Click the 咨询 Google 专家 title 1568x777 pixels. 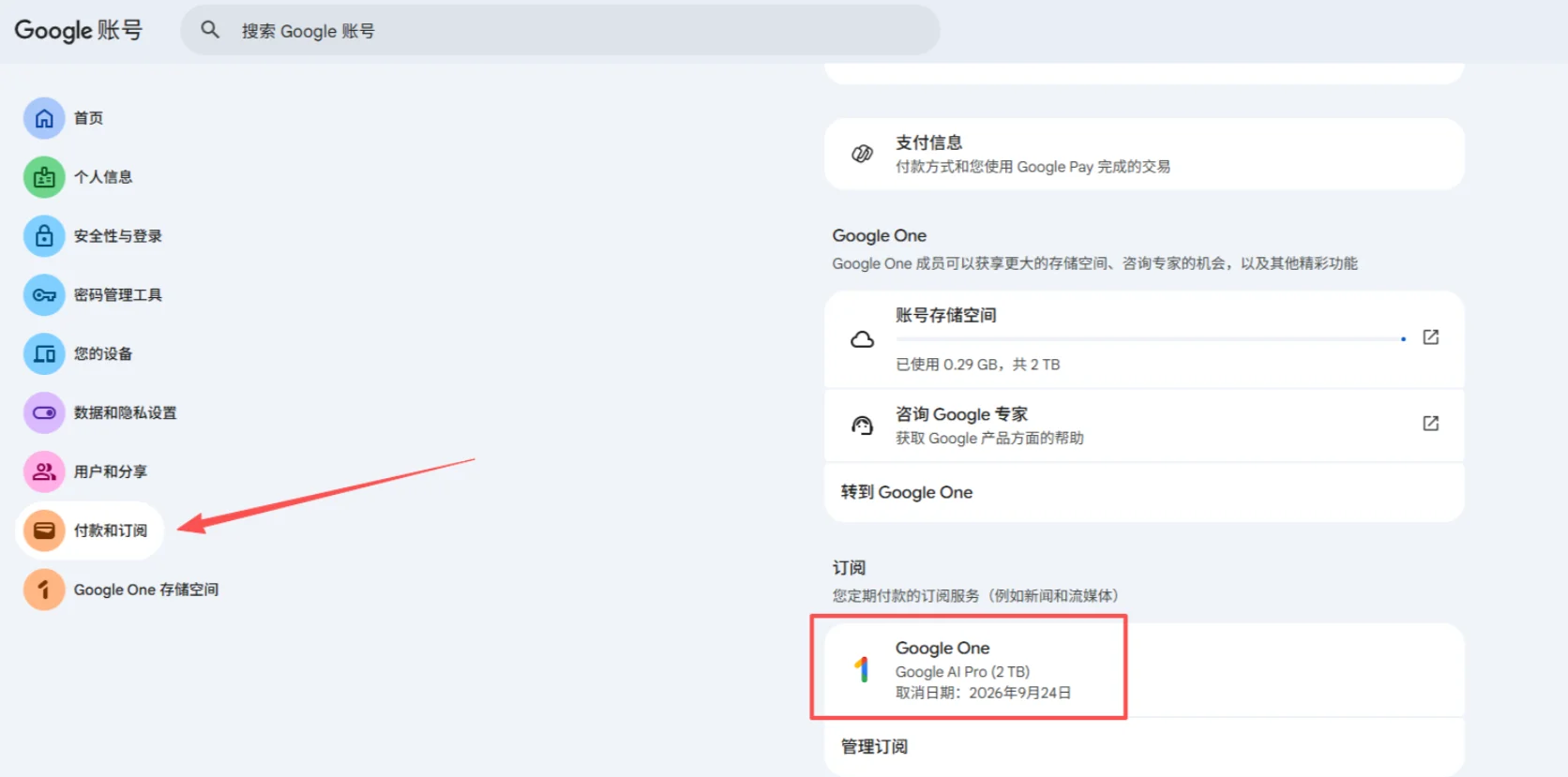click(961, 414)
